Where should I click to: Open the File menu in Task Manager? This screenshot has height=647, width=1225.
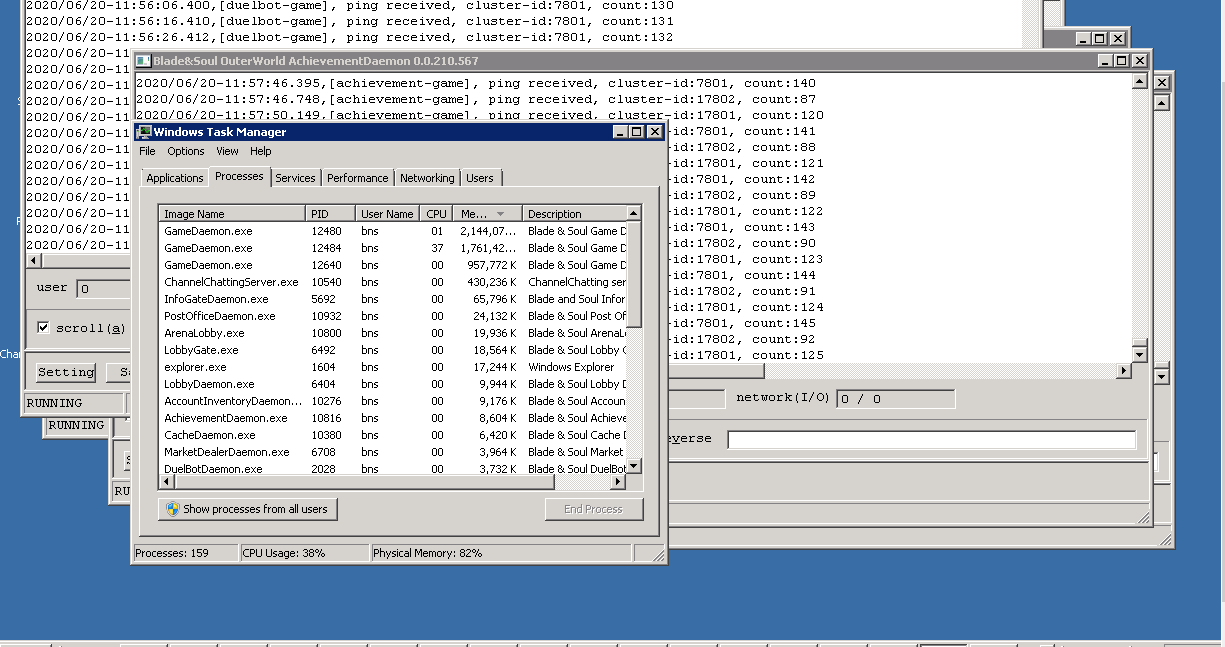(147, 151)
